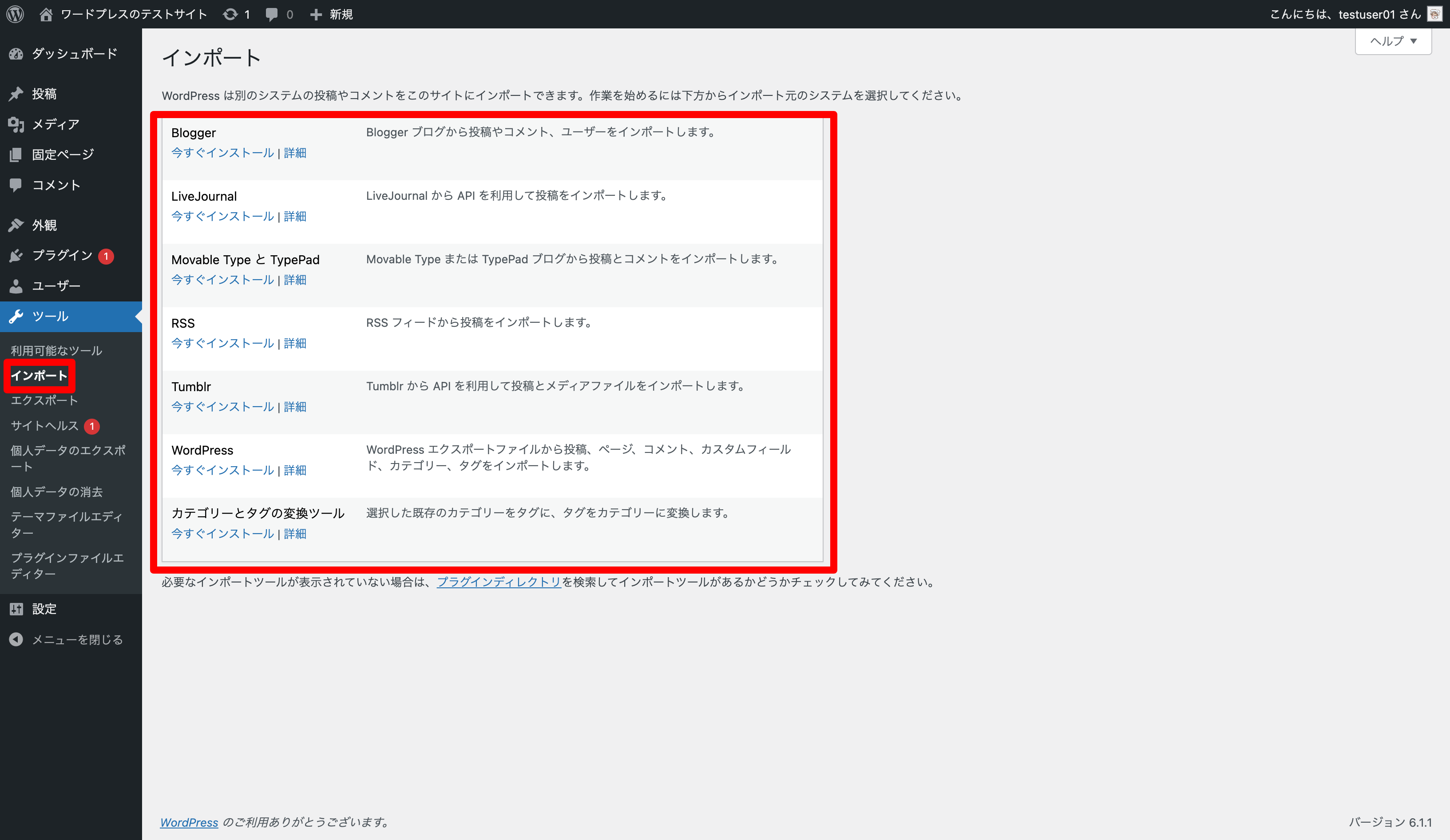View 詳細 for Movable Type importer
This screenshot has height=840, width=1450.
(x=295, y=280)
